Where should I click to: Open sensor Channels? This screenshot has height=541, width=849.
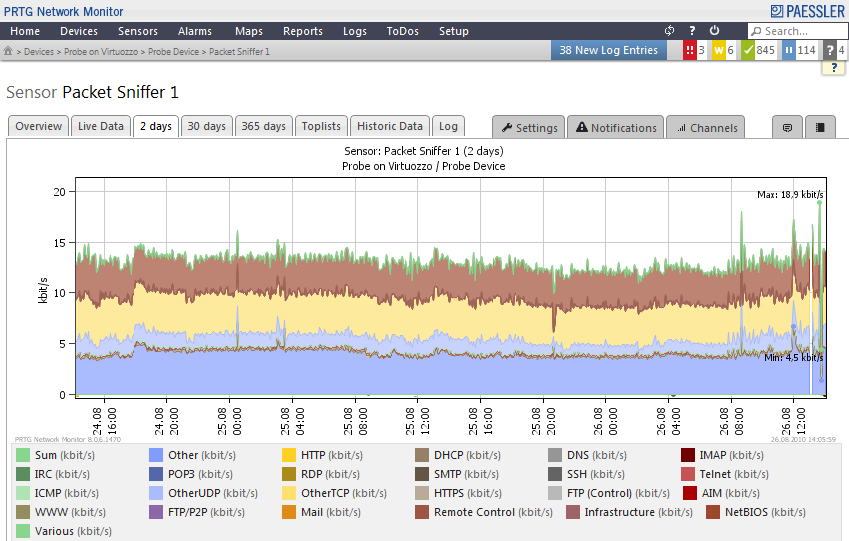click(x=706, y=128)
